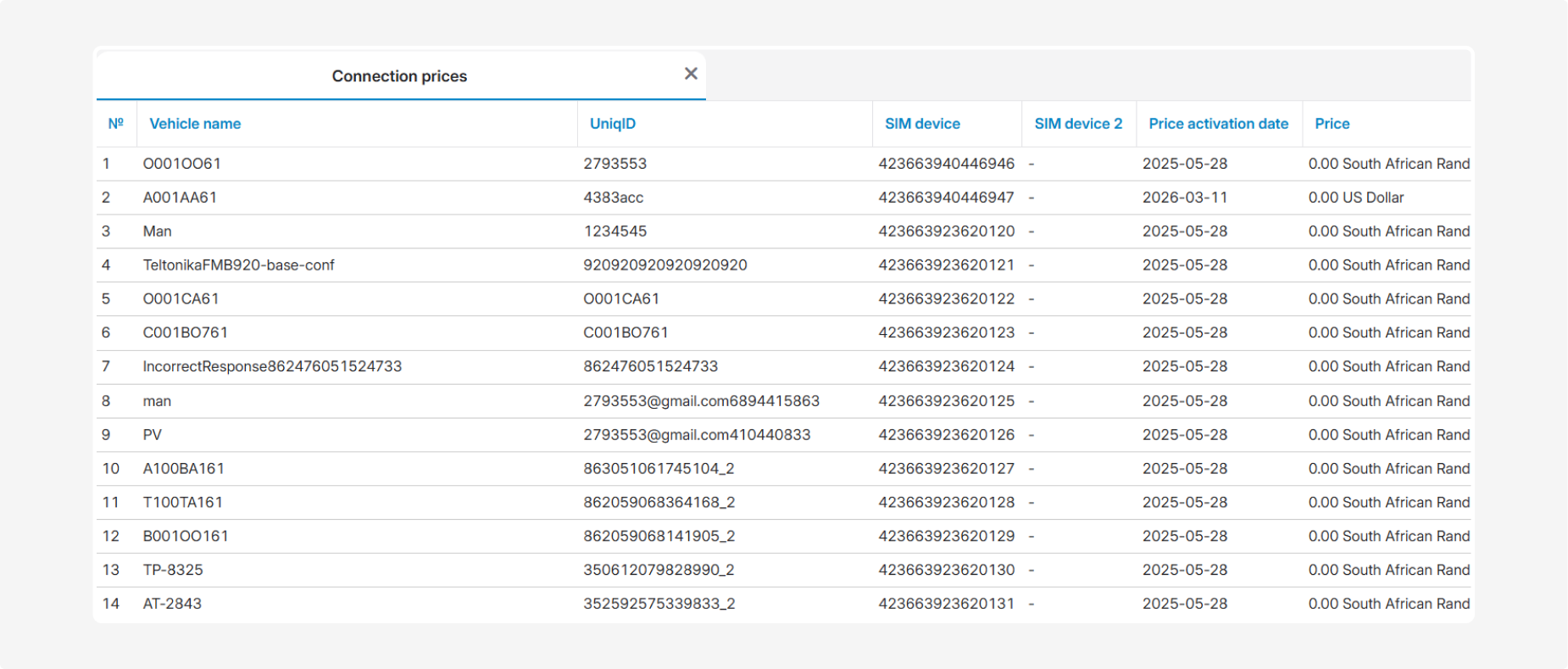Select vehicle AT-2843
Viewport: 1568px width, 669px height.
(x=172, y=605)
